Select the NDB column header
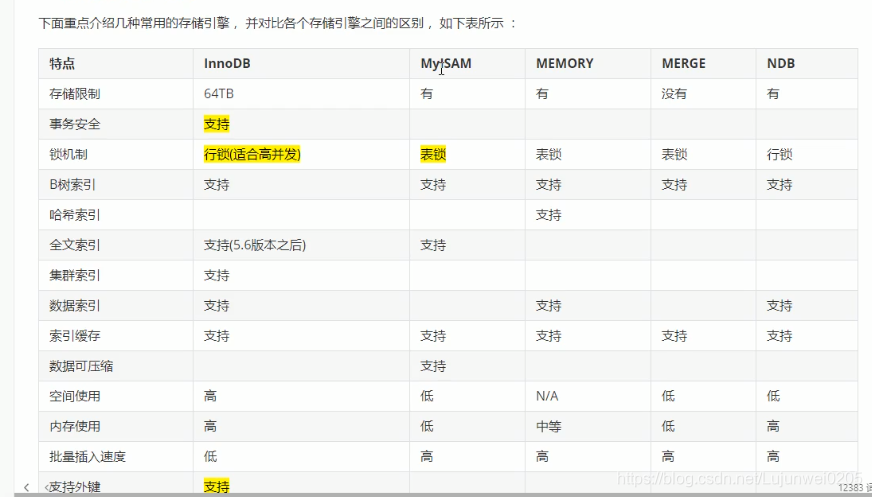The width and height of the screenshot is (872, 497). click(x=781, y=63)
